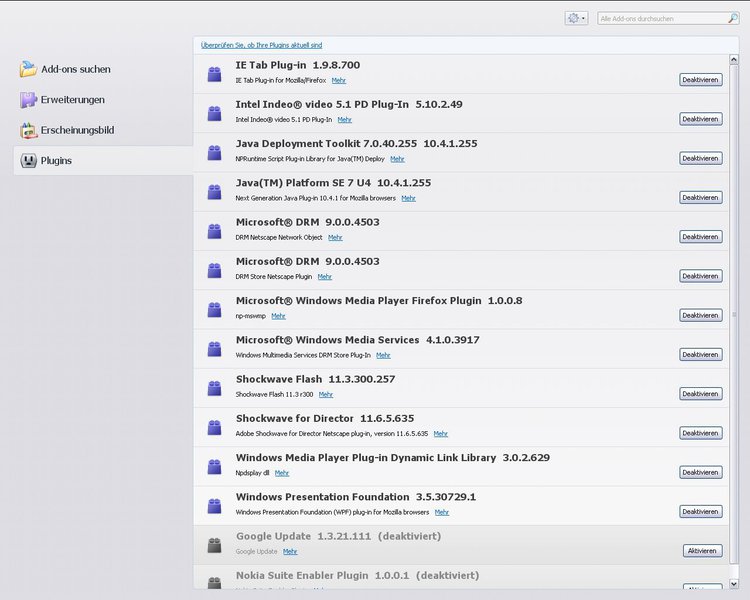750x600 pixels.
Task: Deactivate Windows Media Player Plug-in Dynamic Link Library
Action: [x=701, y=472]
